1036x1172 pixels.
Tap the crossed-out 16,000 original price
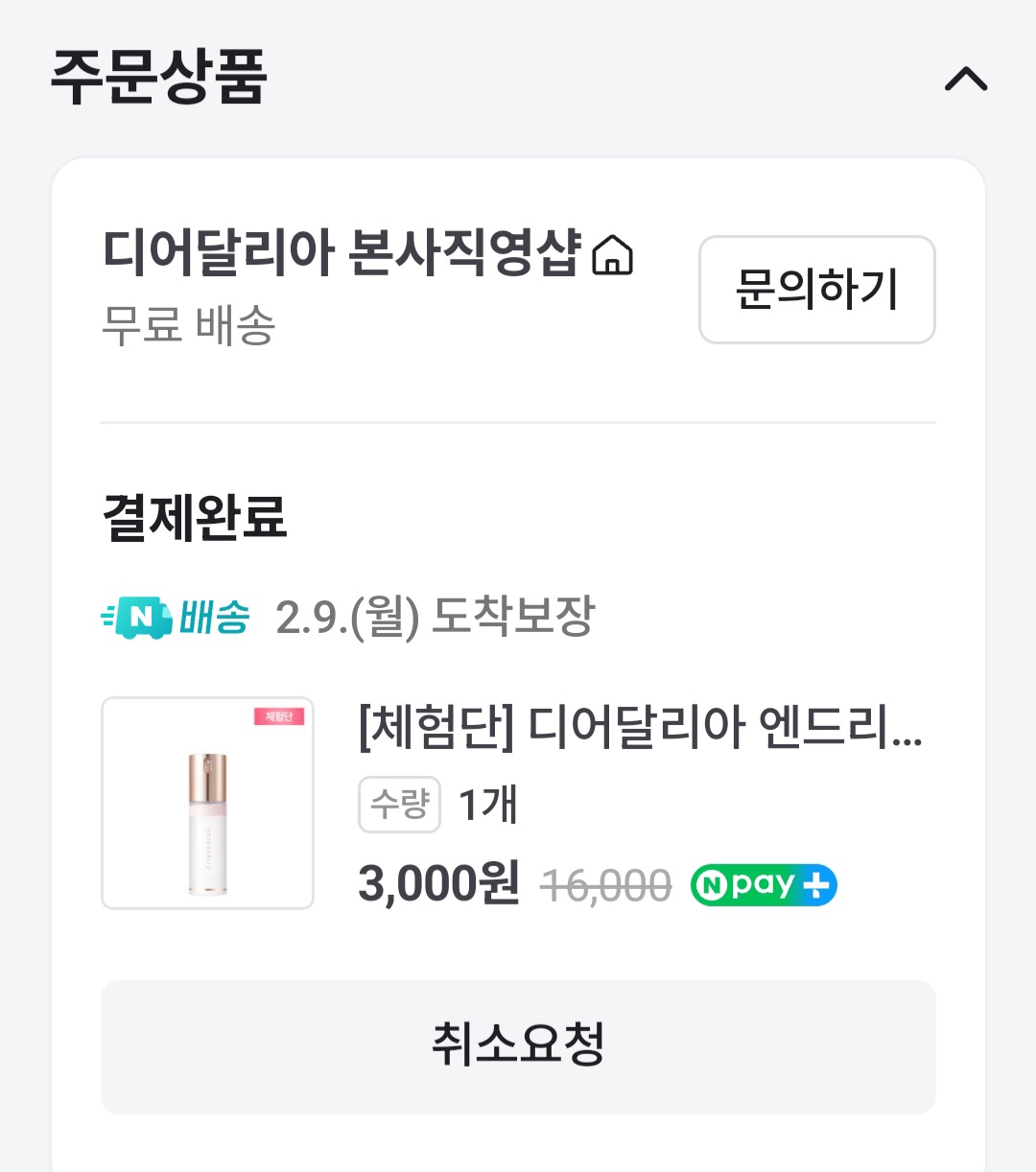click(x=605, y=885)
